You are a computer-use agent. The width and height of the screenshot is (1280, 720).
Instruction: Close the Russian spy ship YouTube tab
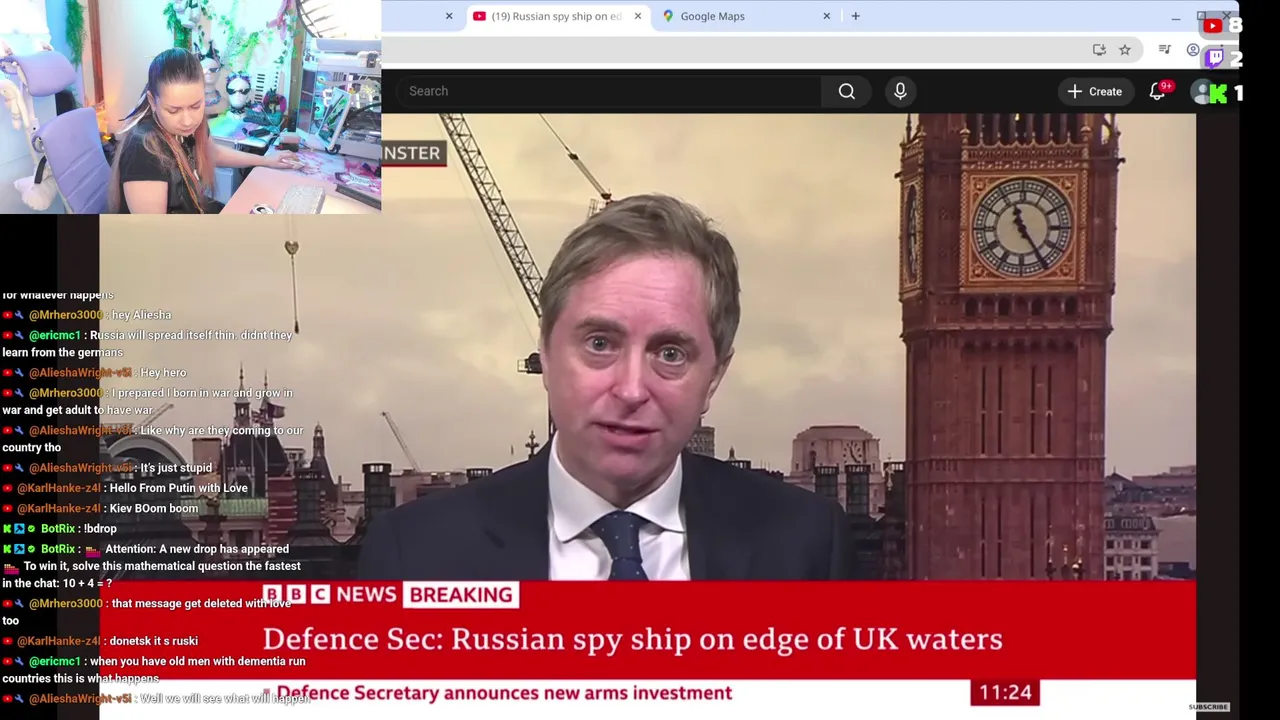[x=637, y=16]
